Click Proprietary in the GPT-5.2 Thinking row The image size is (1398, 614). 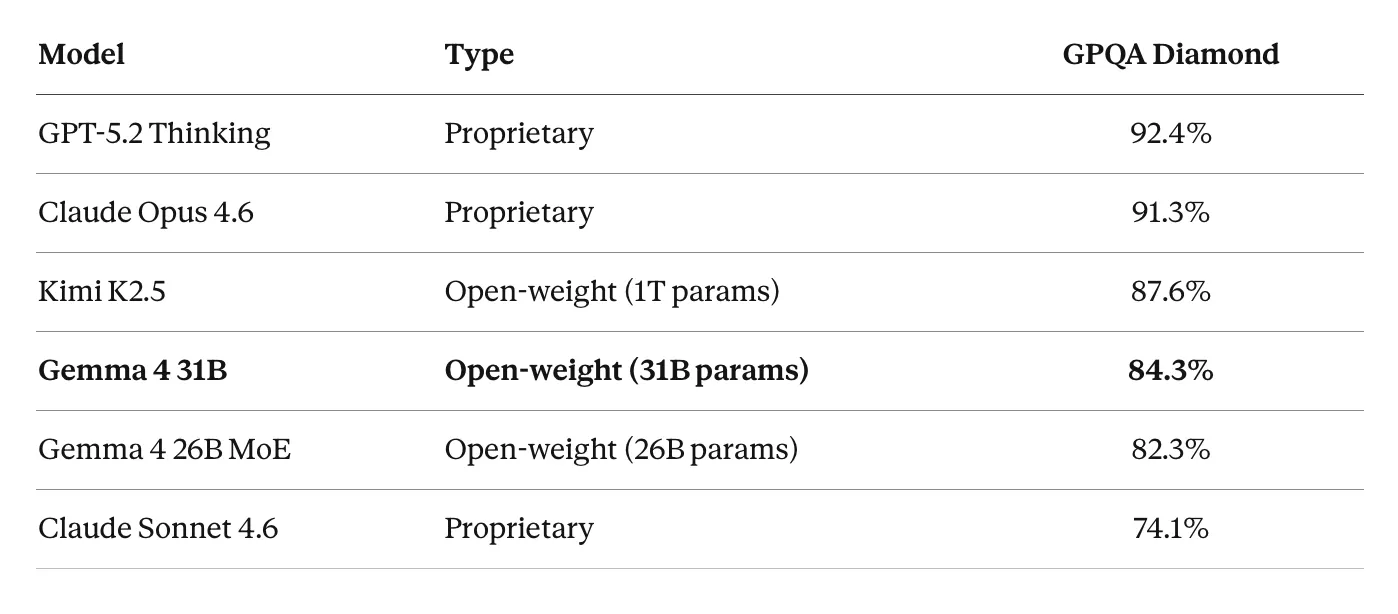click(518, 133)
